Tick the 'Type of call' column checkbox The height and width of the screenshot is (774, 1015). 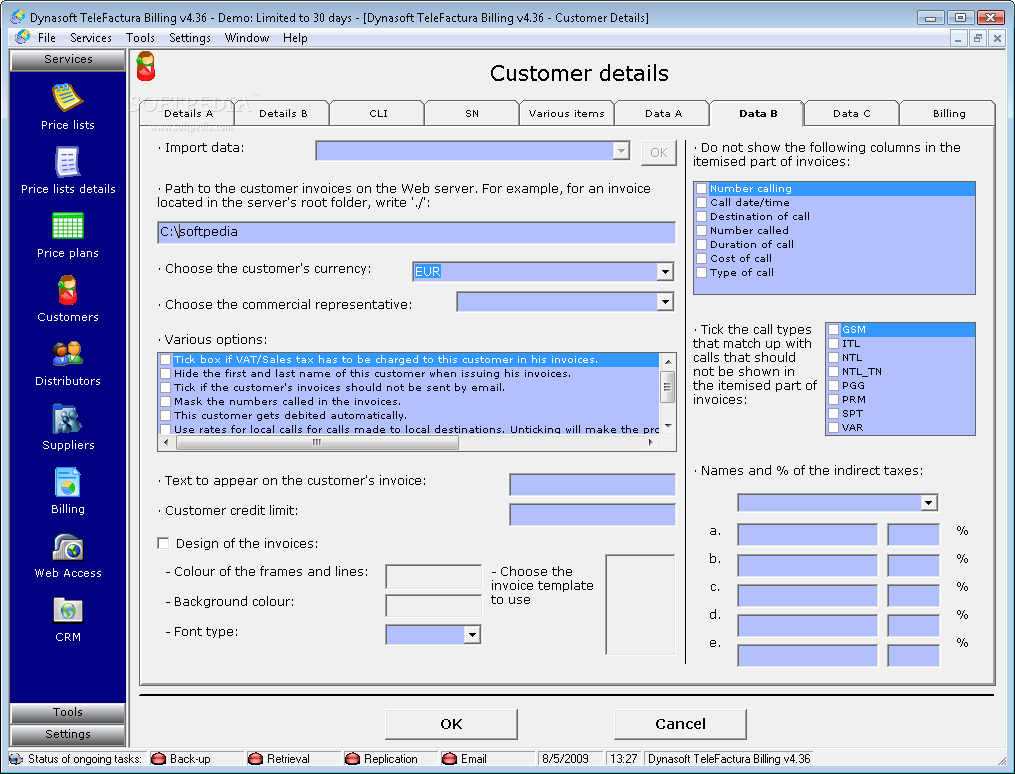(x=702, y=273)
